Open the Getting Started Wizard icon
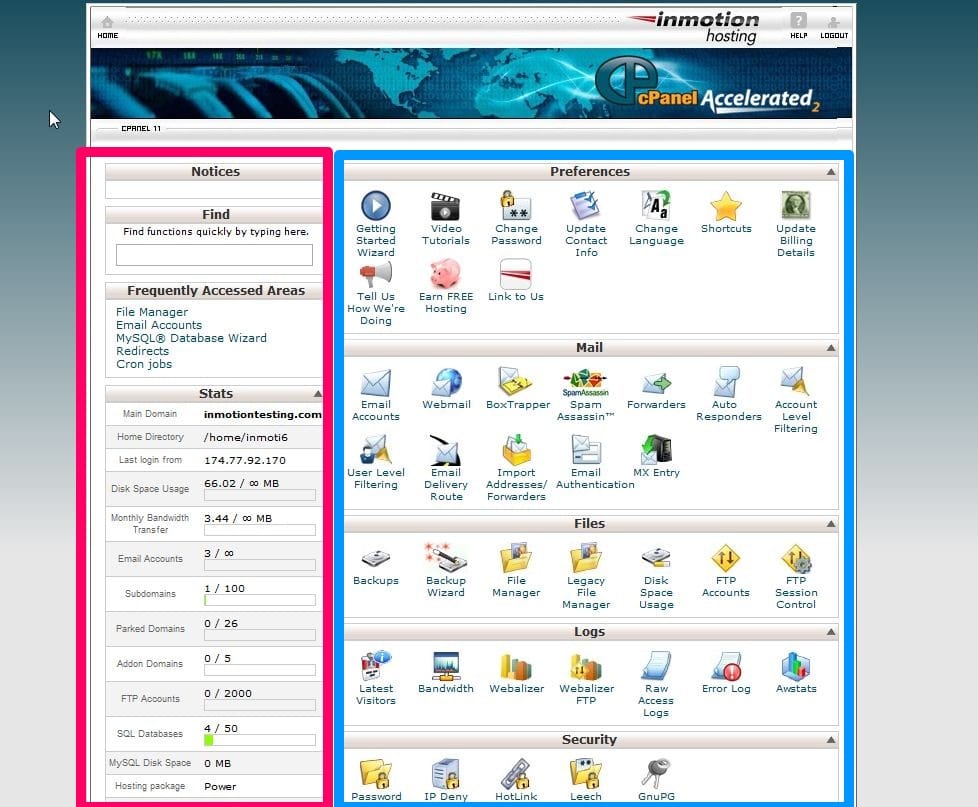 376,207
